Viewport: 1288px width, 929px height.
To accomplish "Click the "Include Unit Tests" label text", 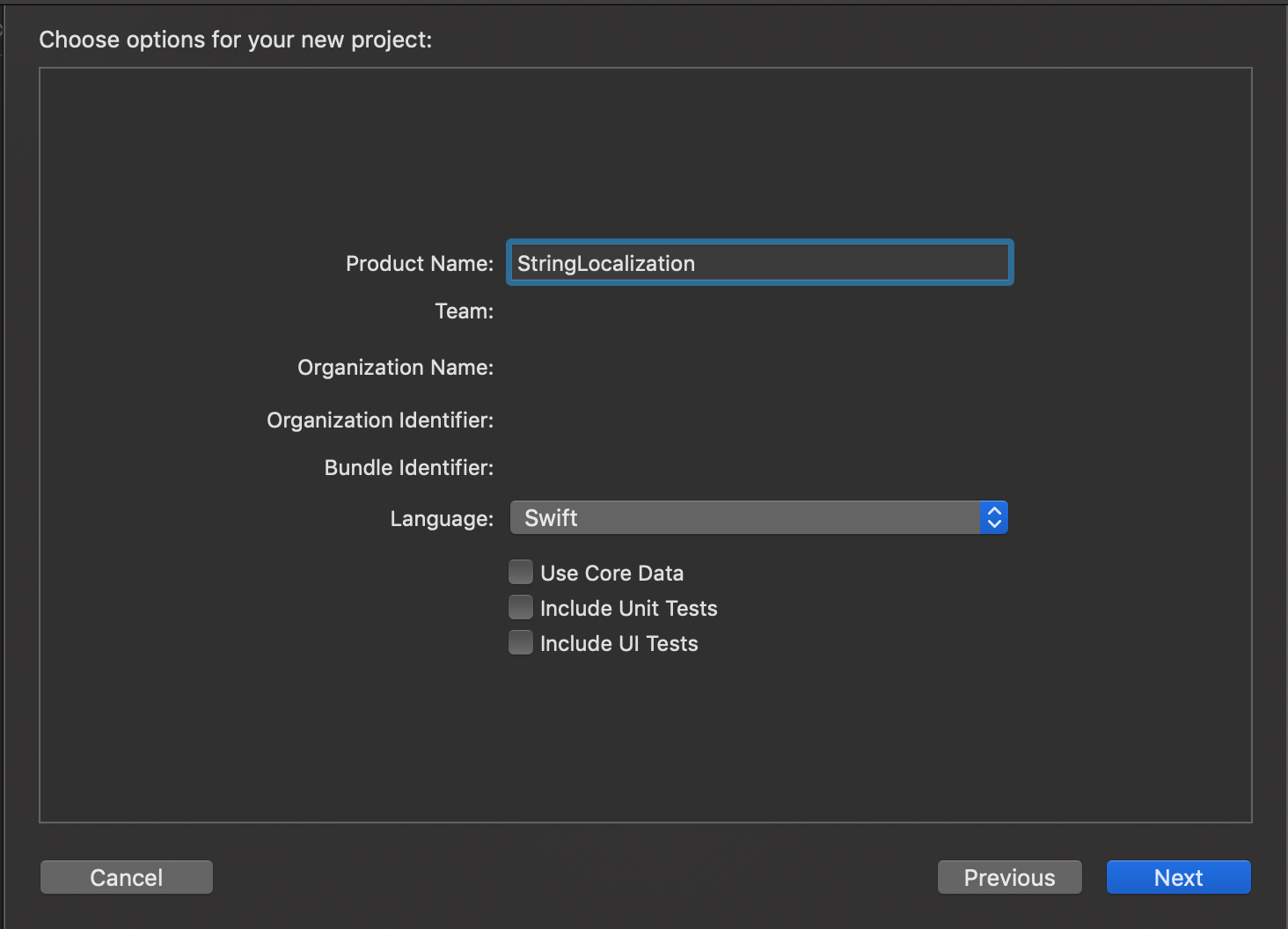I will tap(628, 609).
